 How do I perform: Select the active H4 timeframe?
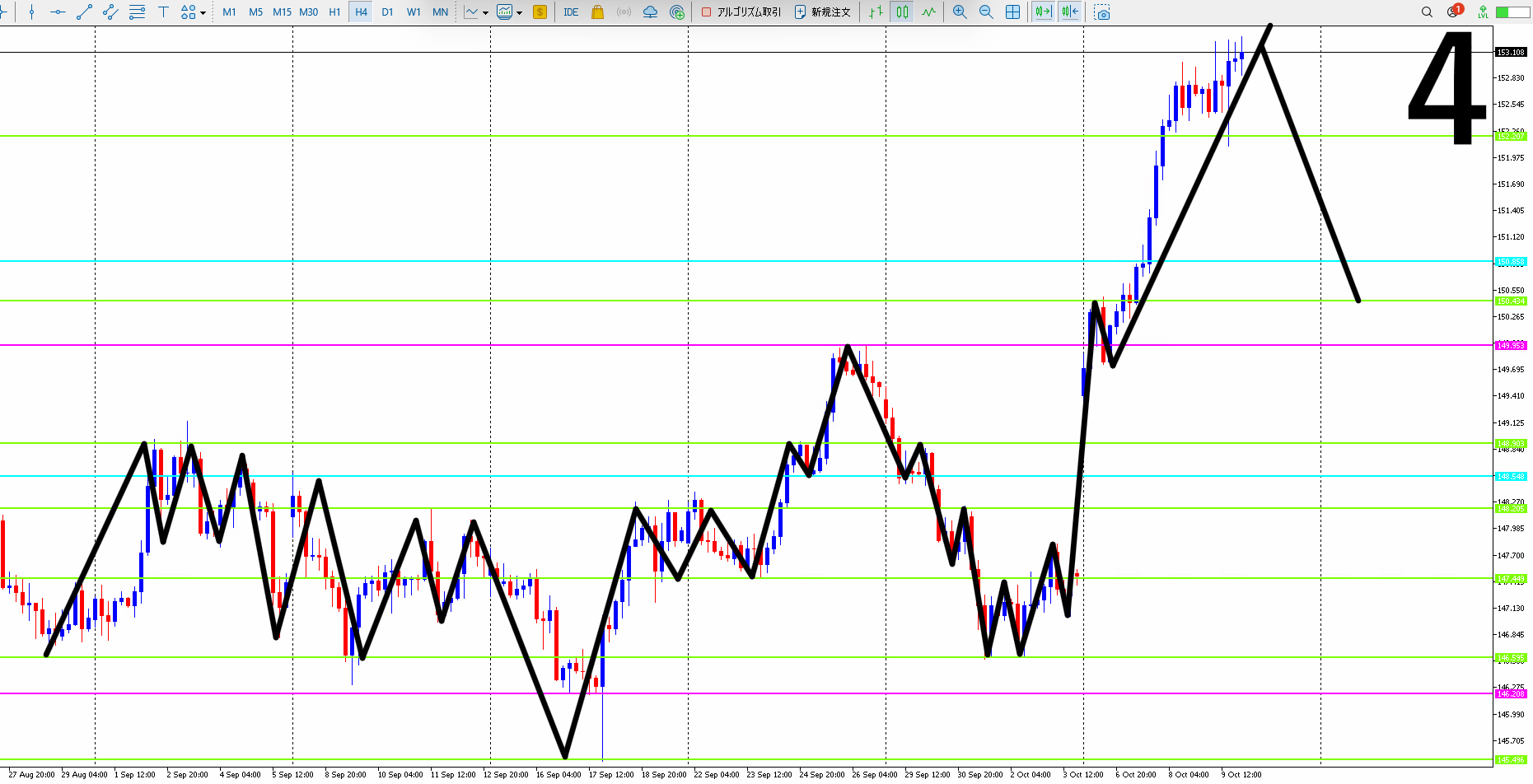pos(361,12)
